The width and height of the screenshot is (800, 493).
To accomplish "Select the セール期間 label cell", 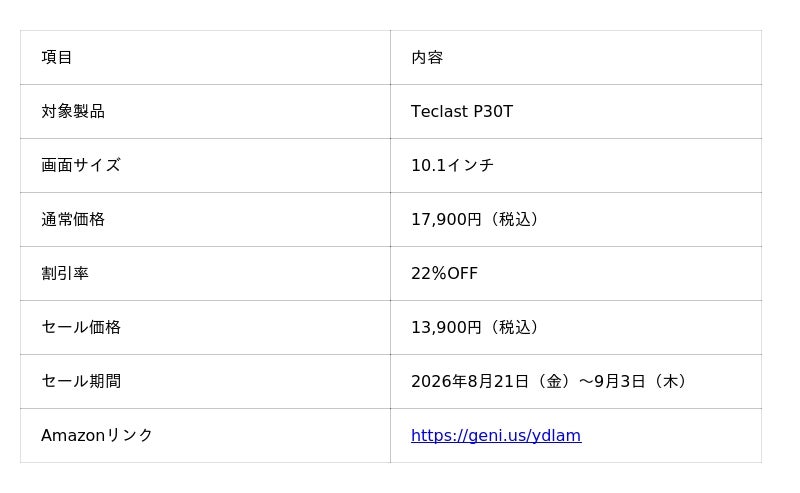I will click(205, 382).
